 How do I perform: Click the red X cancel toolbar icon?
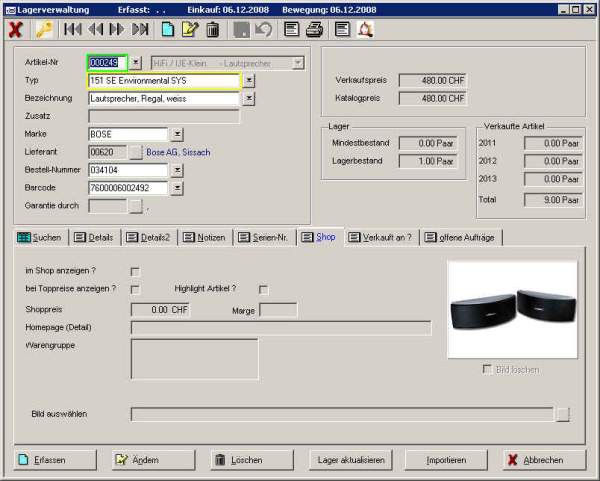[x=15, y=30]
